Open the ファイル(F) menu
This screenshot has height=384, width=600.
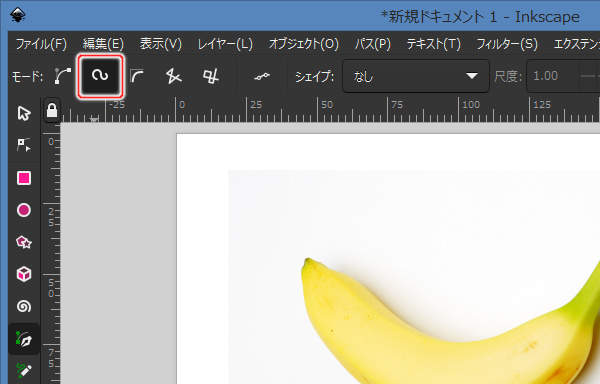[41, 44]
